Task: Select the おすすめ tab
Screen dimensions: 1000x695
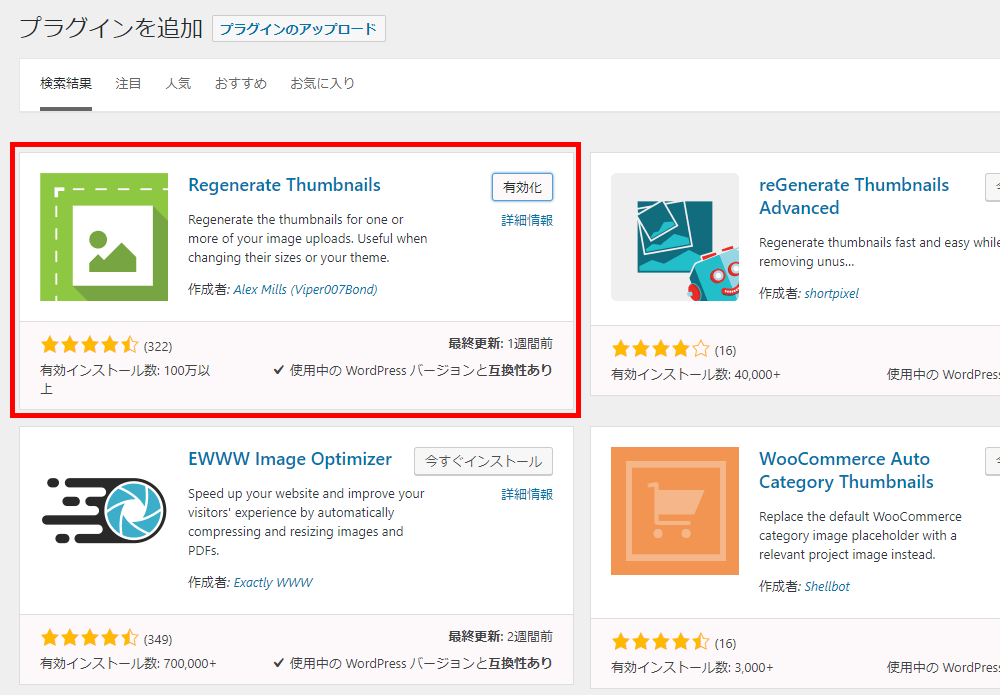Action: point(240,84)
